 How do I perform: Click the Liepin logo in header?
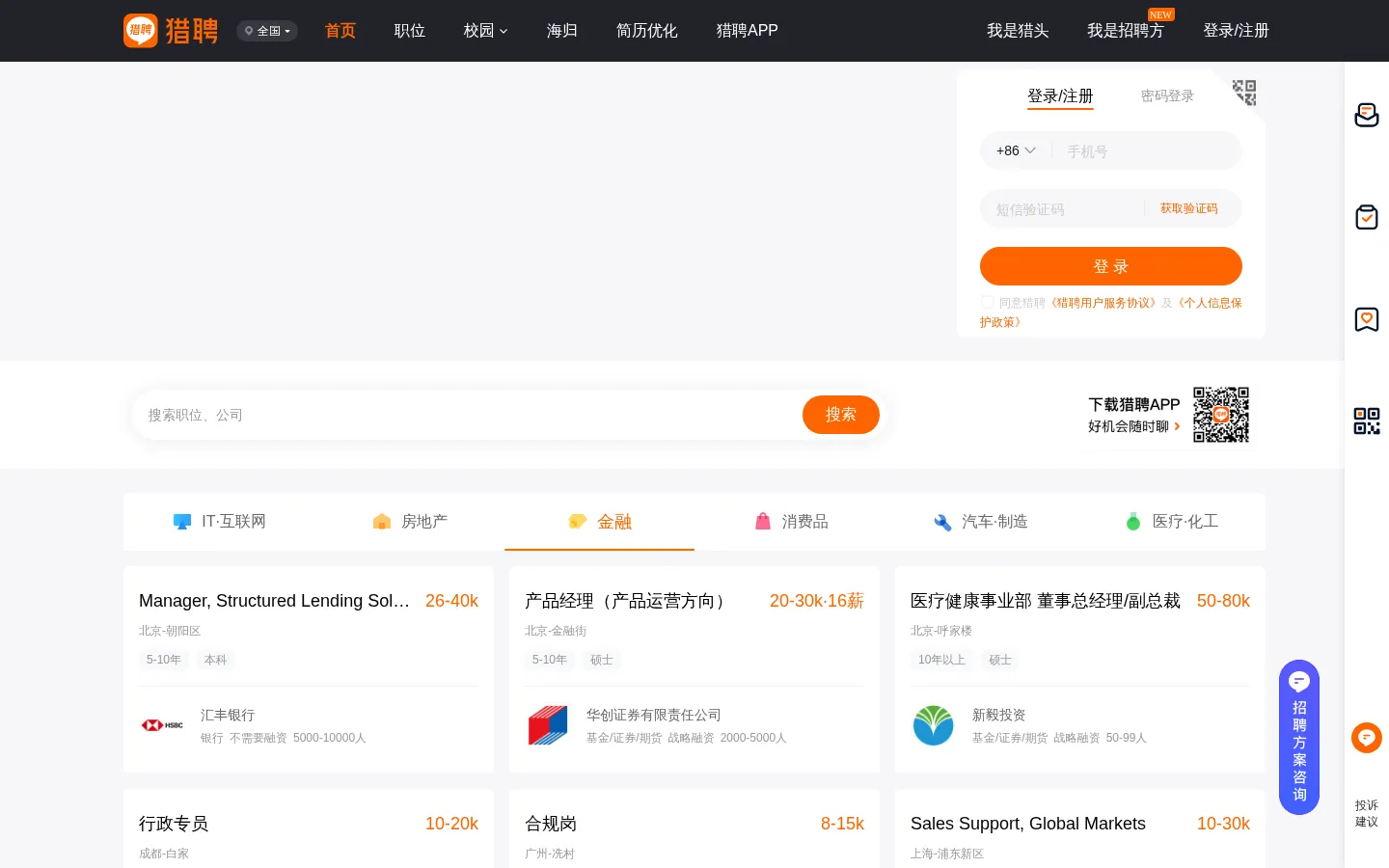click(x=171, y=31)
